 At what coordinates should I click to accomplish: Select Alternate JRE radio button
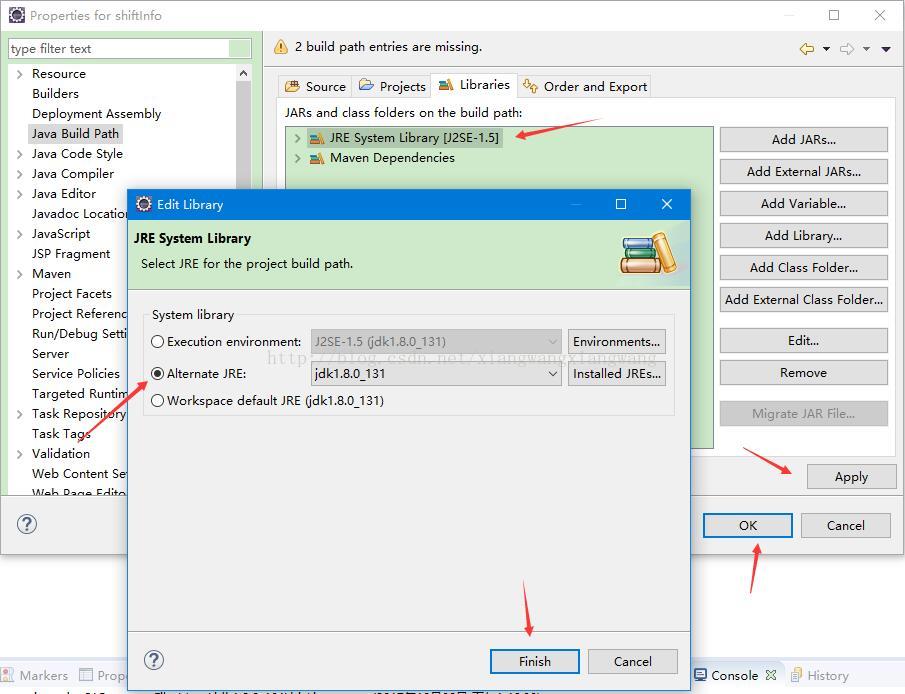157,374
